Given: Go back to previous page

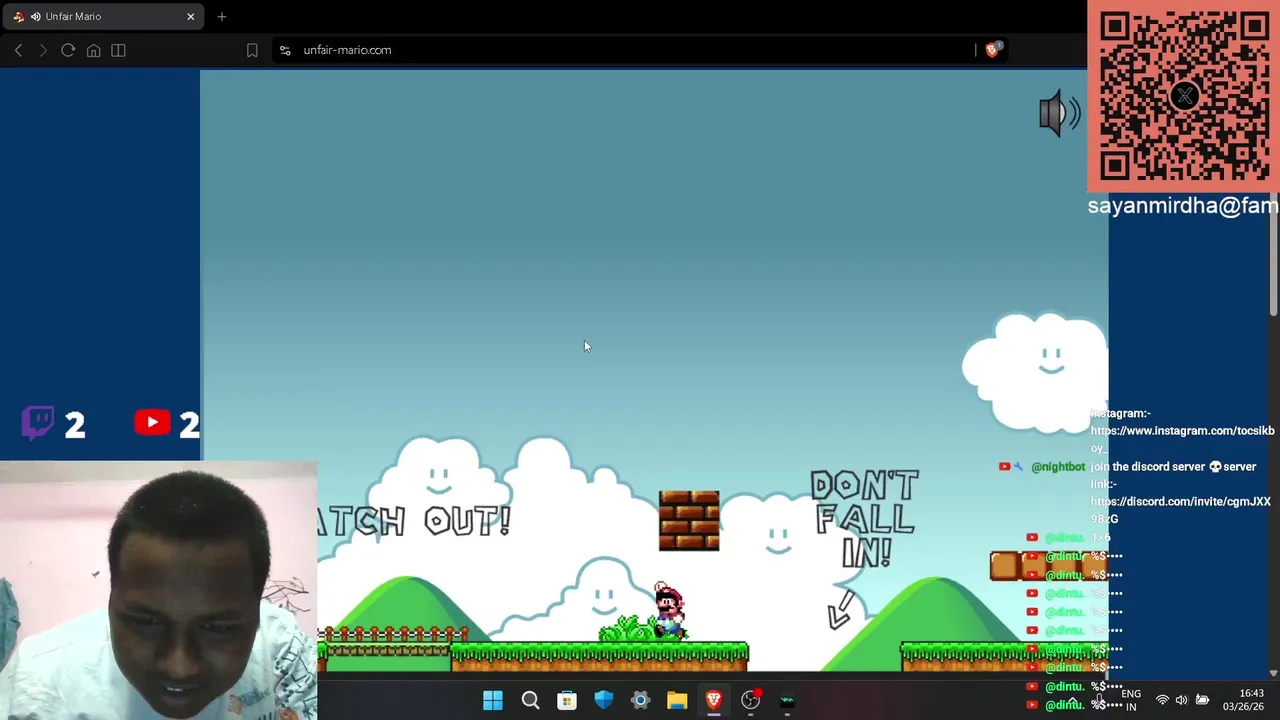Looking at the screenshot, I should 18,50.
